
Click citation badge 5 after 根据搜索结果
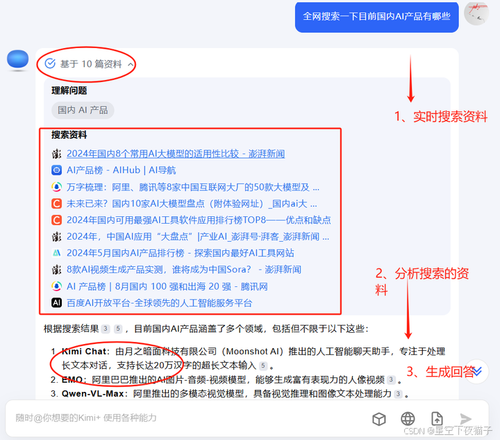coord(118,329)
